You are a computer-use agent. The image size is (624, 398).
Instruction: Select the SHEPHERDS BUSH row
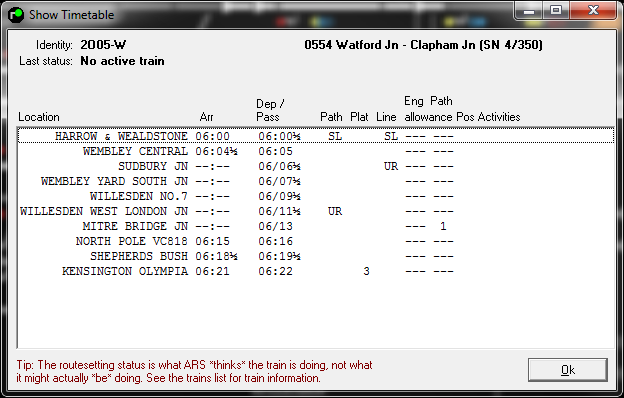click(316, 256)
